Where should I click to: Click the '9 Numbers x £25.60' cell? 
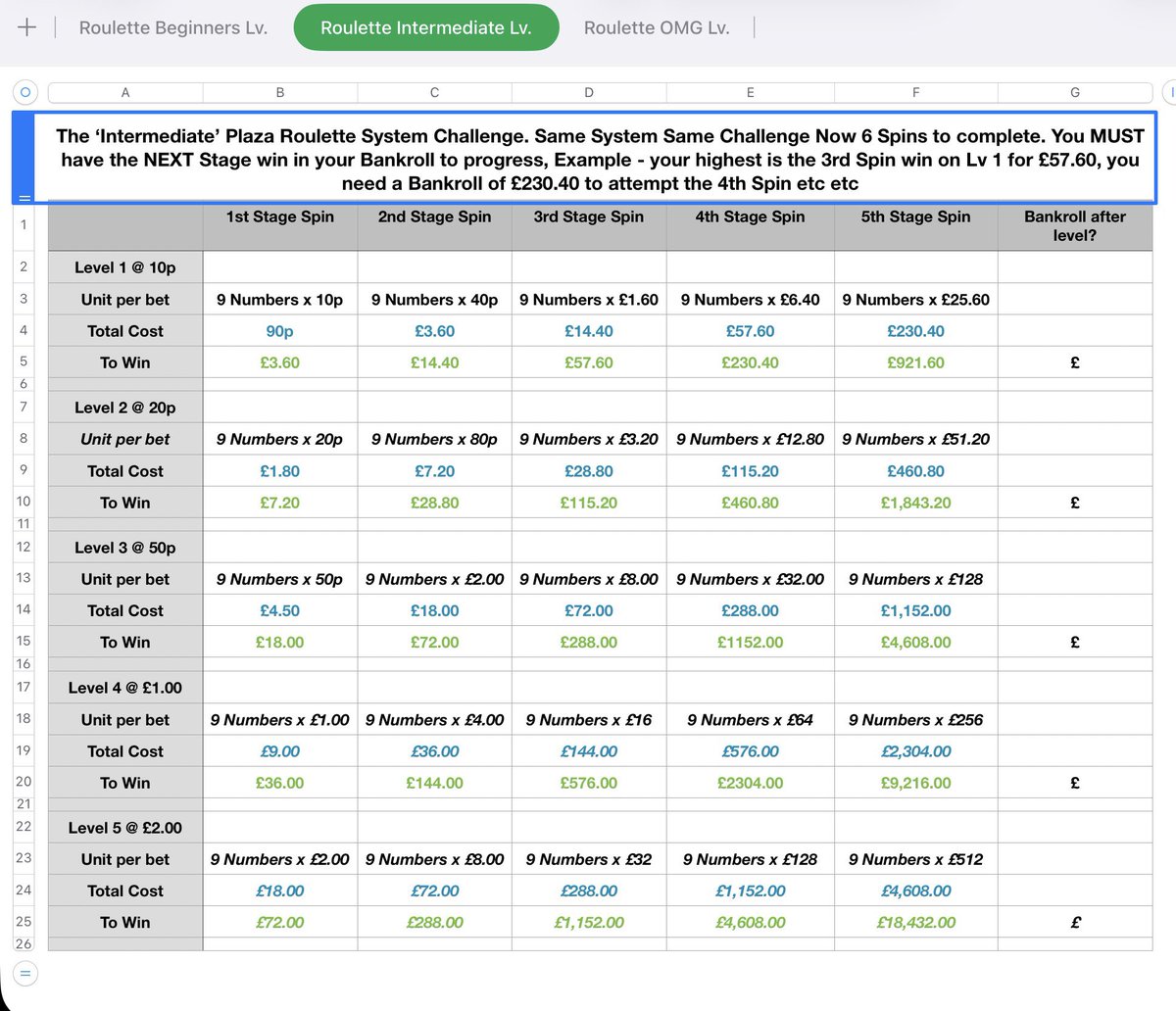pos(916,300)
